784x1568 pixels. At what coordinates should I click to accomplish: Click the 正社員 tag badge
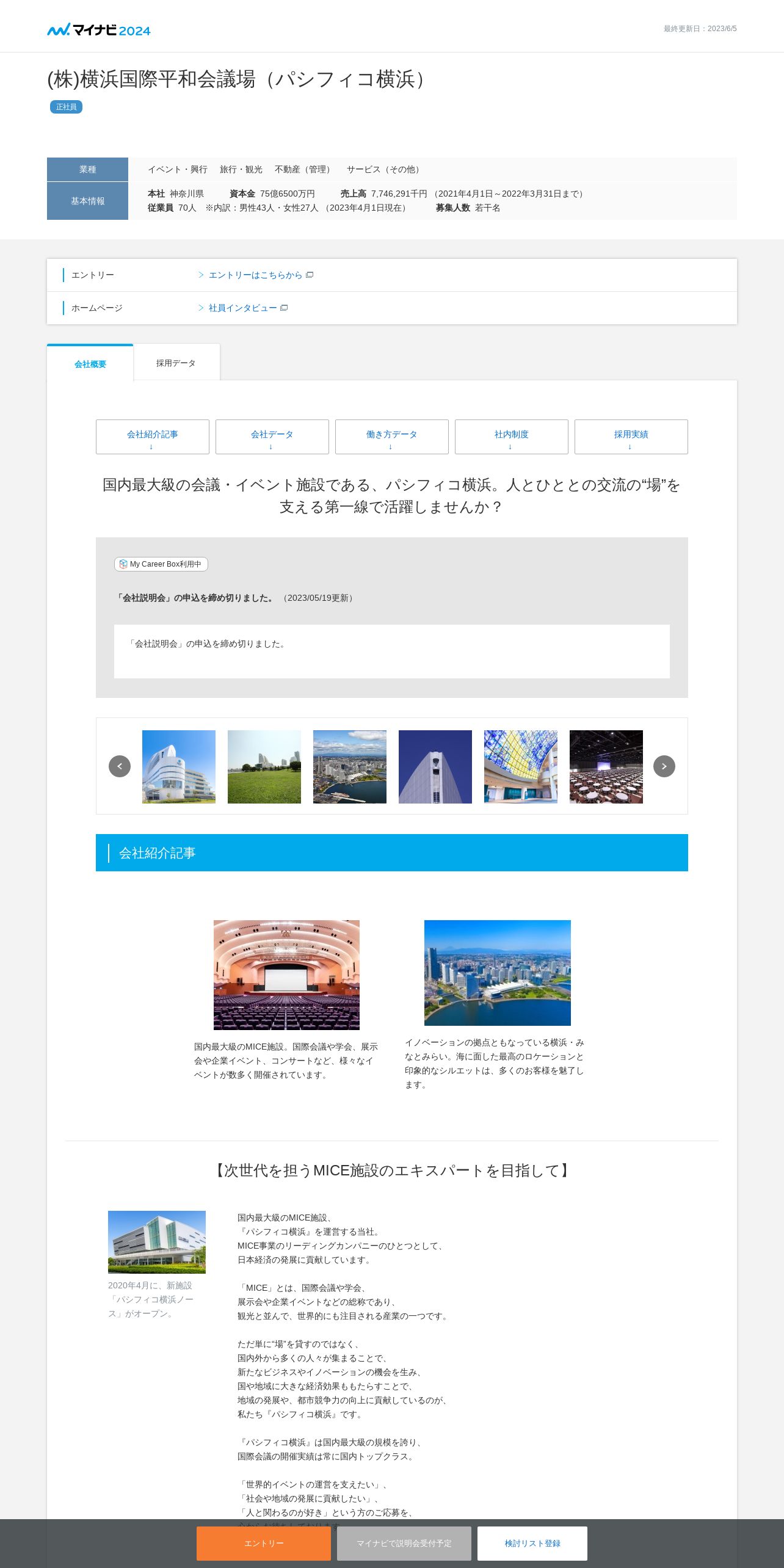pyautogui.click(x=66, y=107)
